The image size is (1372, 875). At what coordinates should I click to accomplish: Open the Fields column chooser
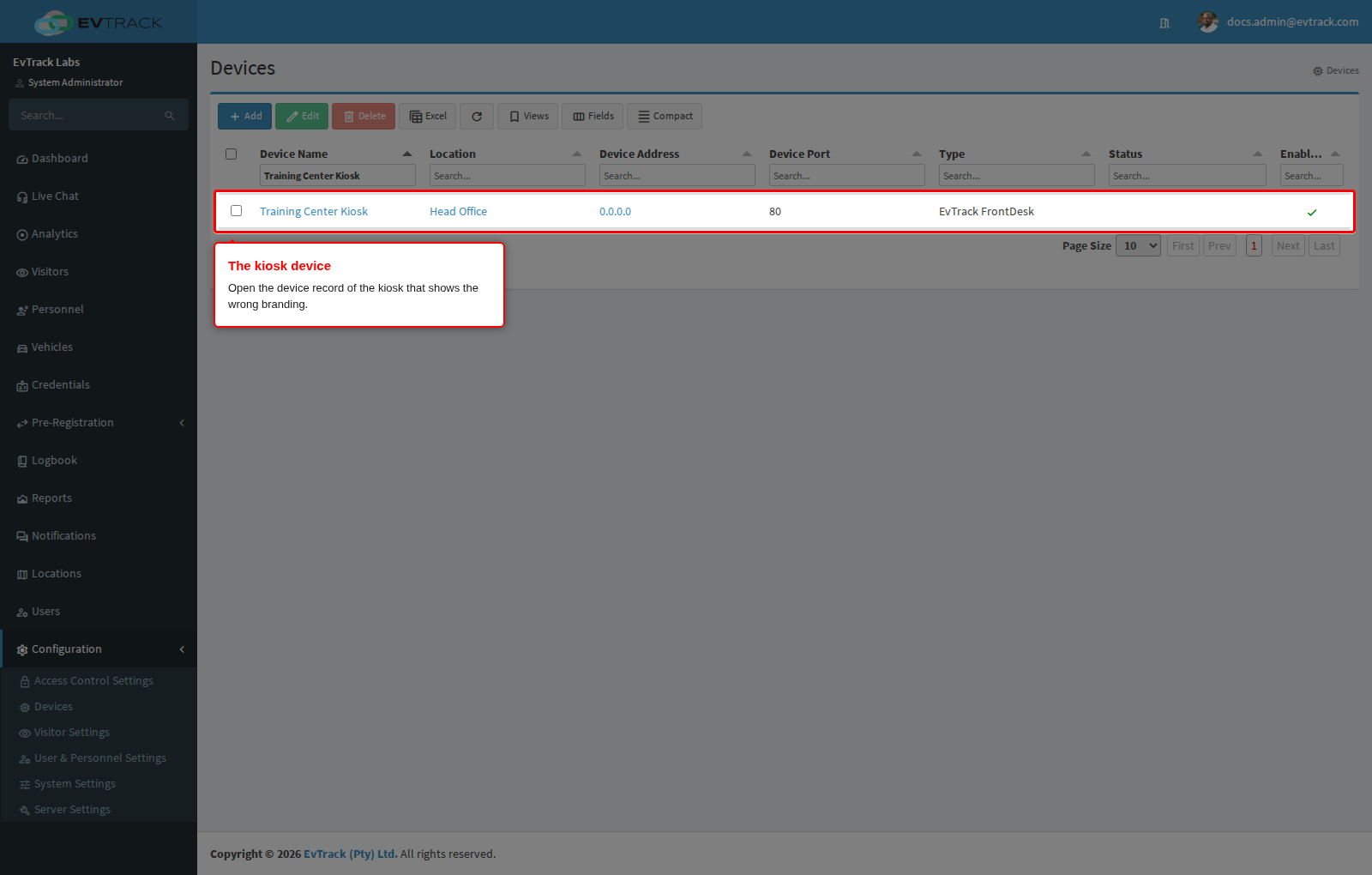click(593, 117)
